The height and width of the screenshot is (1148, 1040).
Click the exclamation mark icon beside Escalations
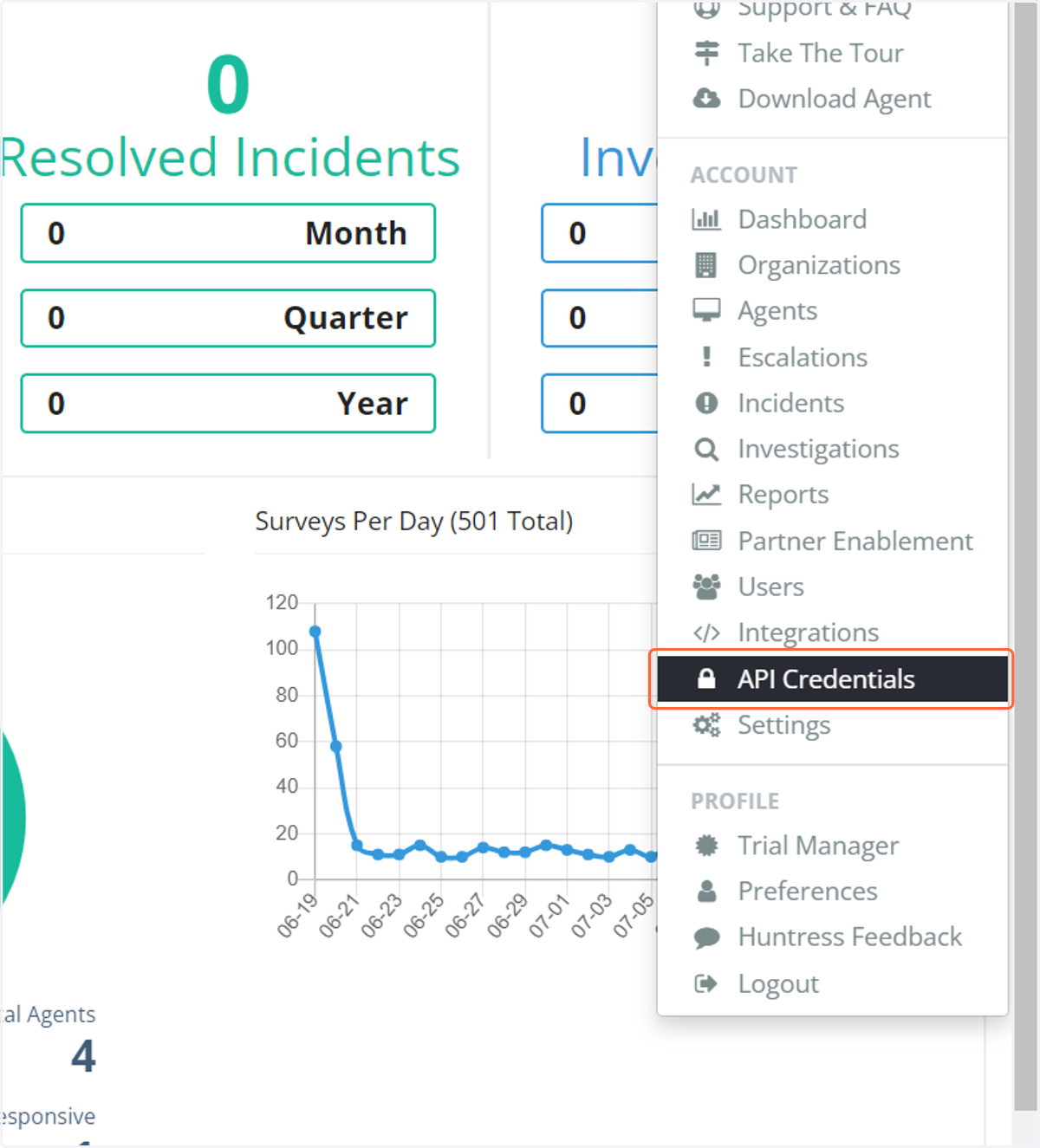point(706,357)
